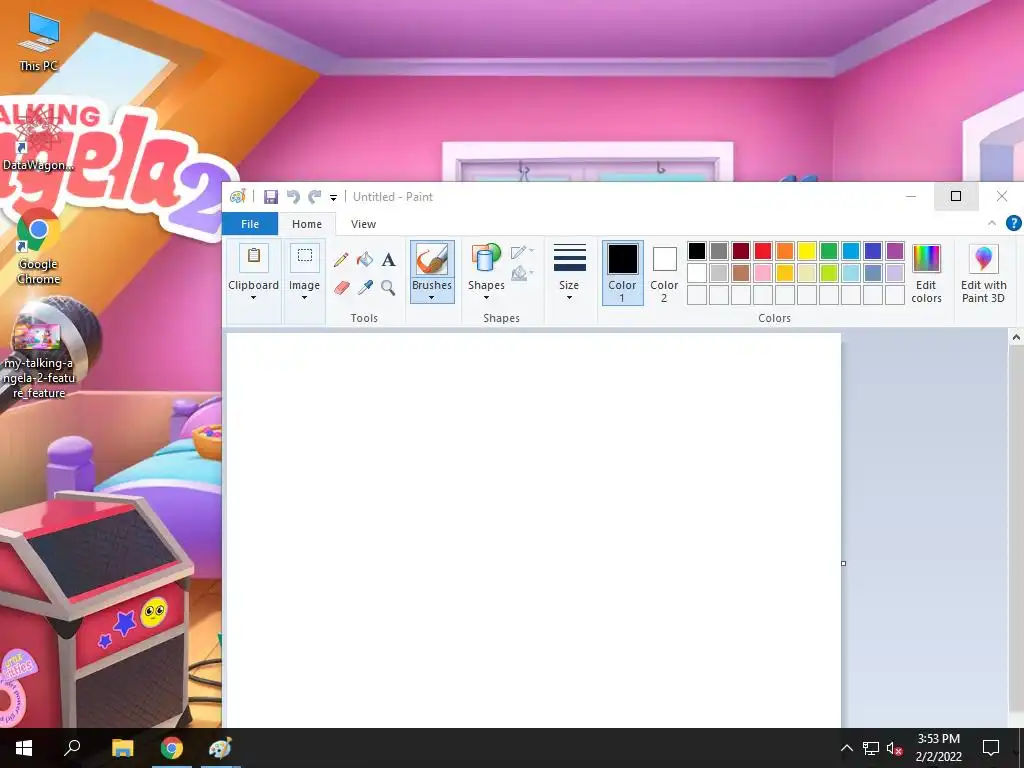The image size is (1024, 768).
Task: Expand the Shapes dropdown arrow
Action: click(x=486, y=298)
